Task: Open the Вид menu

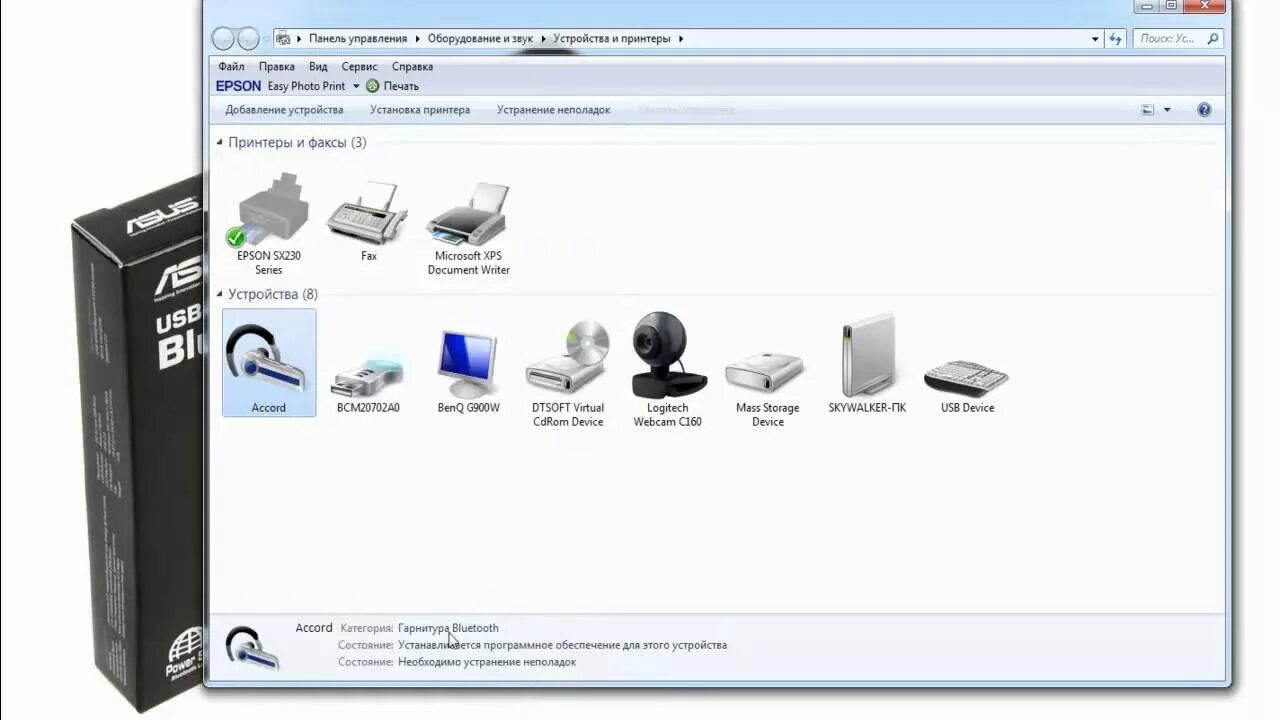Action: click(318, 67)
